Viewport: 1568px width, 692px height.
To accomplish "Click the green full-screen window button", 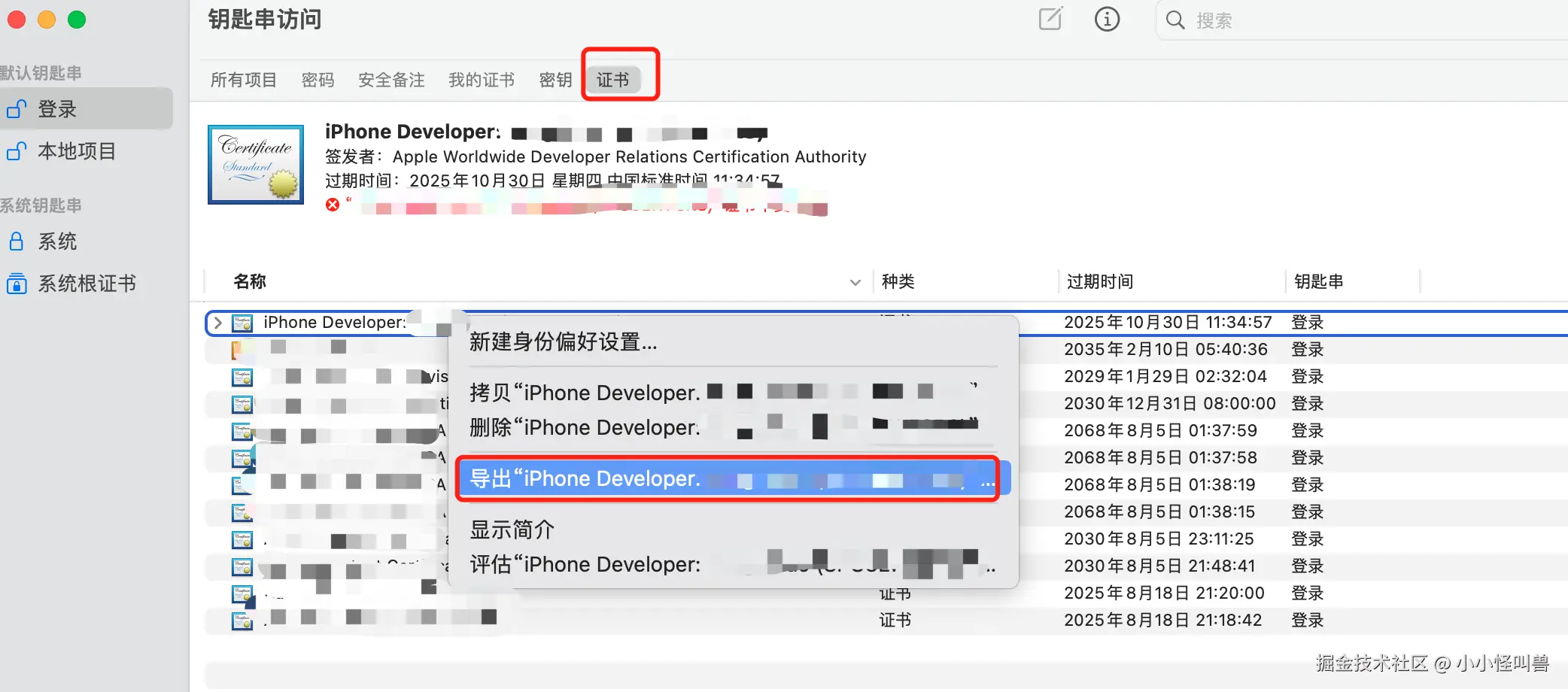I will click(x=77, y=20).
